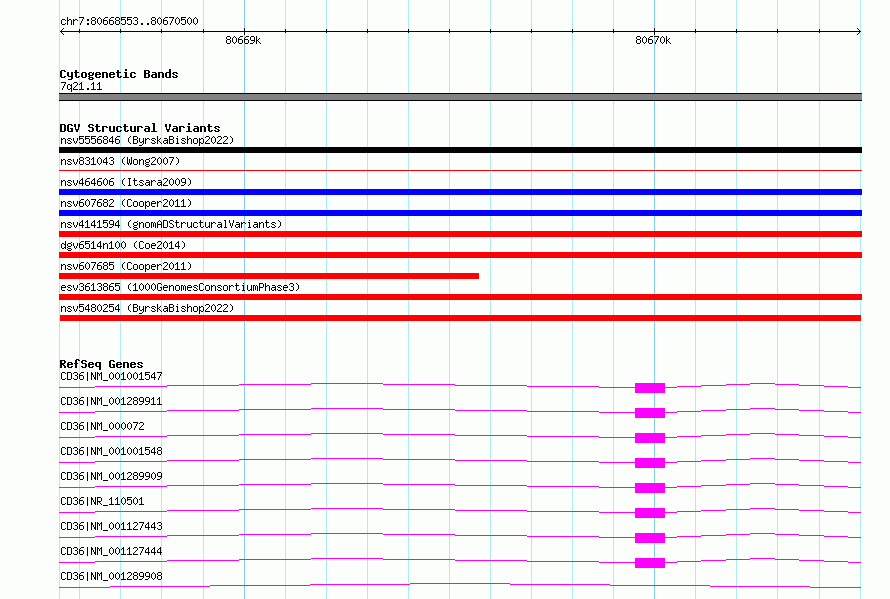Click the magenta exon of CD36|NM_001289909
This screenshot has width=890, height=599.
650,488
